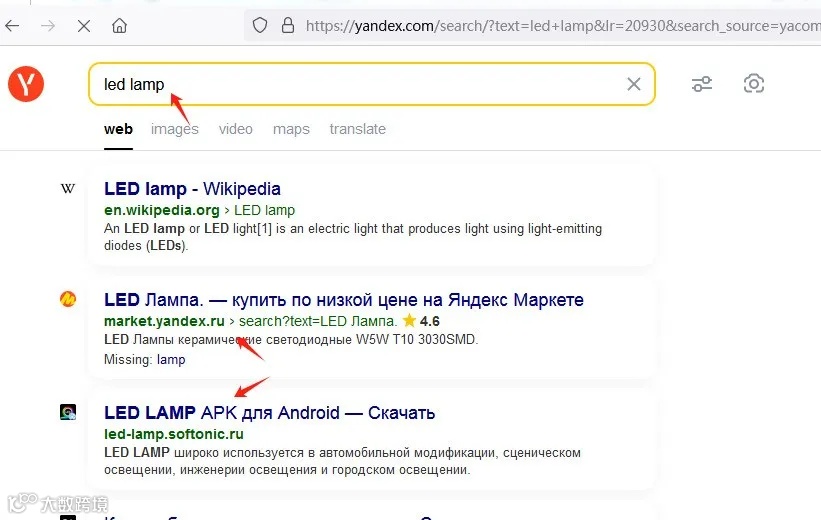The width and height of the screenshot is (821, 520).
Task: Click the en.wikipedia.org green URL
Action: pyautogui.click(x=162, y=210)
